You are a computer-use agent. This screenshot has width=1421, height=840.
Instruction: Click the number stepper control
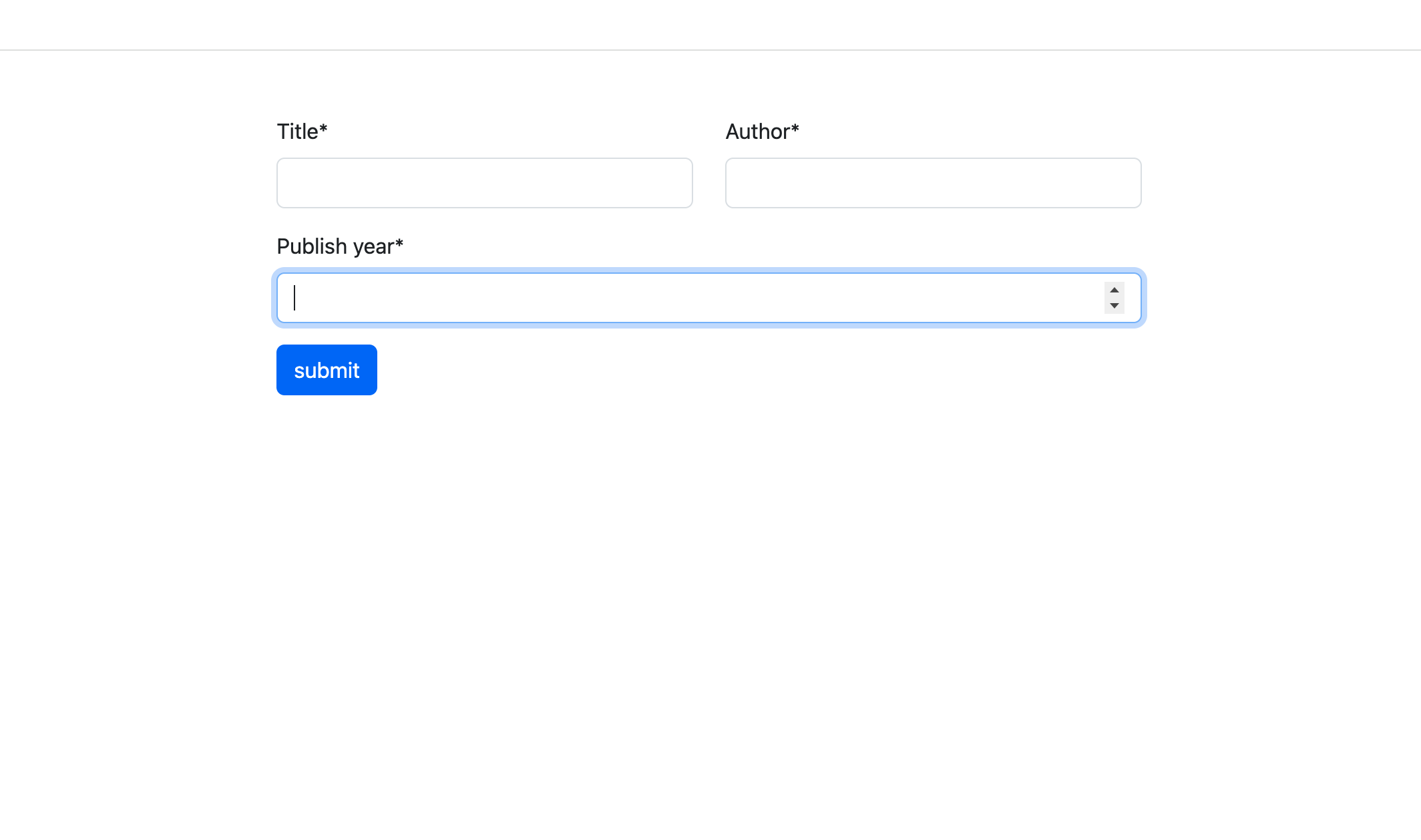(x=1113, y=298)
